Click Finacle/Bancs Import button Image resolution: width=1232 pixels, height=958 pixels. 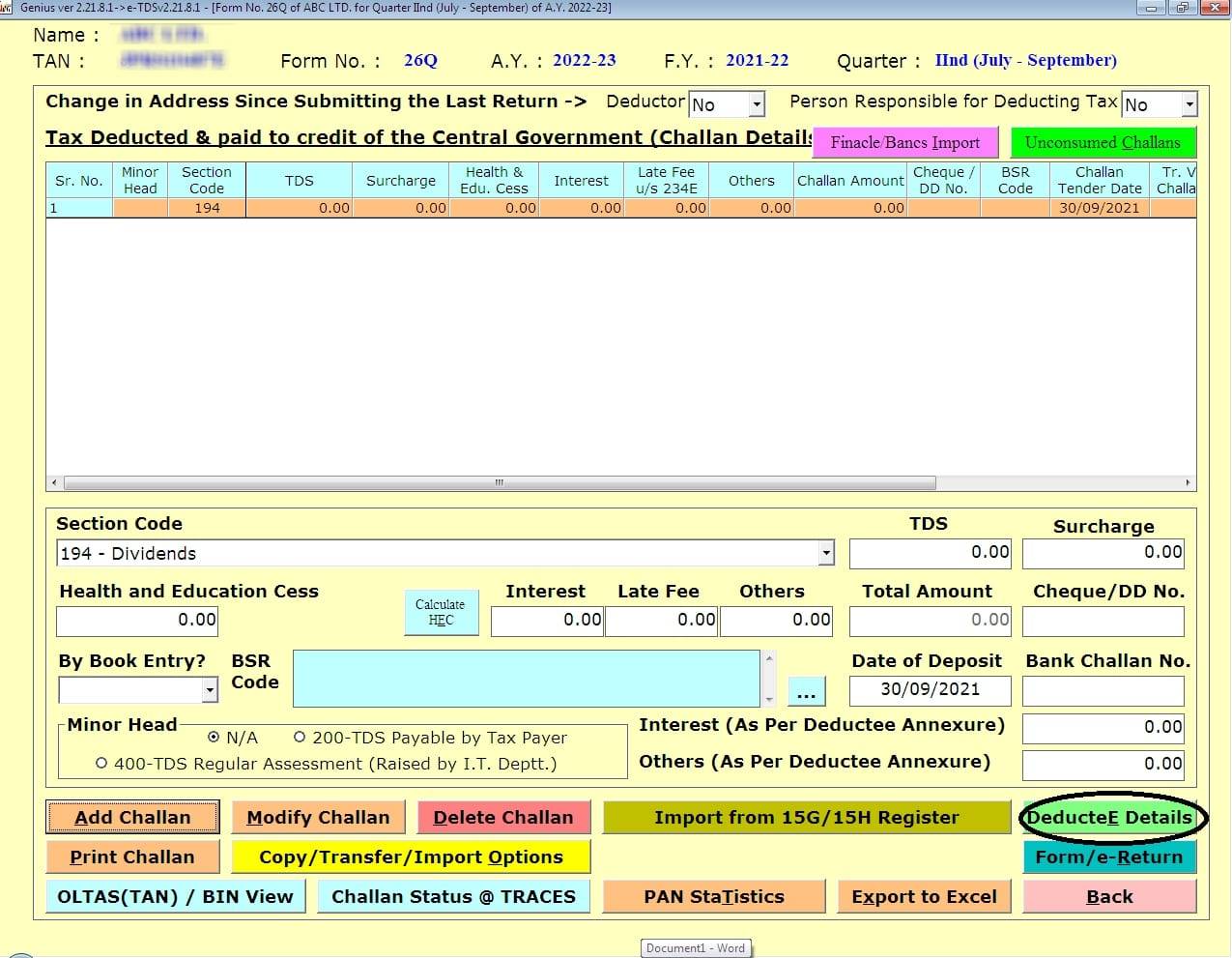pos(904,142)
